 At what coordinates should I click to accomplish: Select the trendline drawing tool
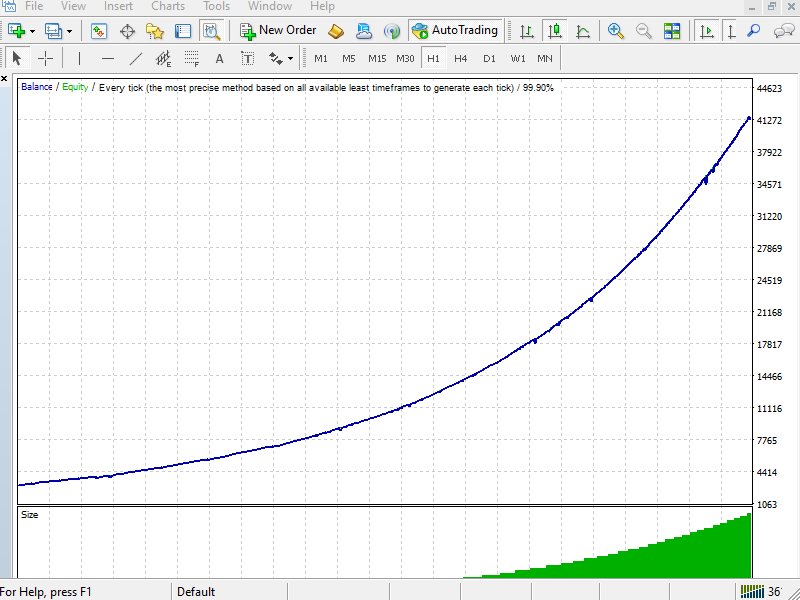[135, 59]
